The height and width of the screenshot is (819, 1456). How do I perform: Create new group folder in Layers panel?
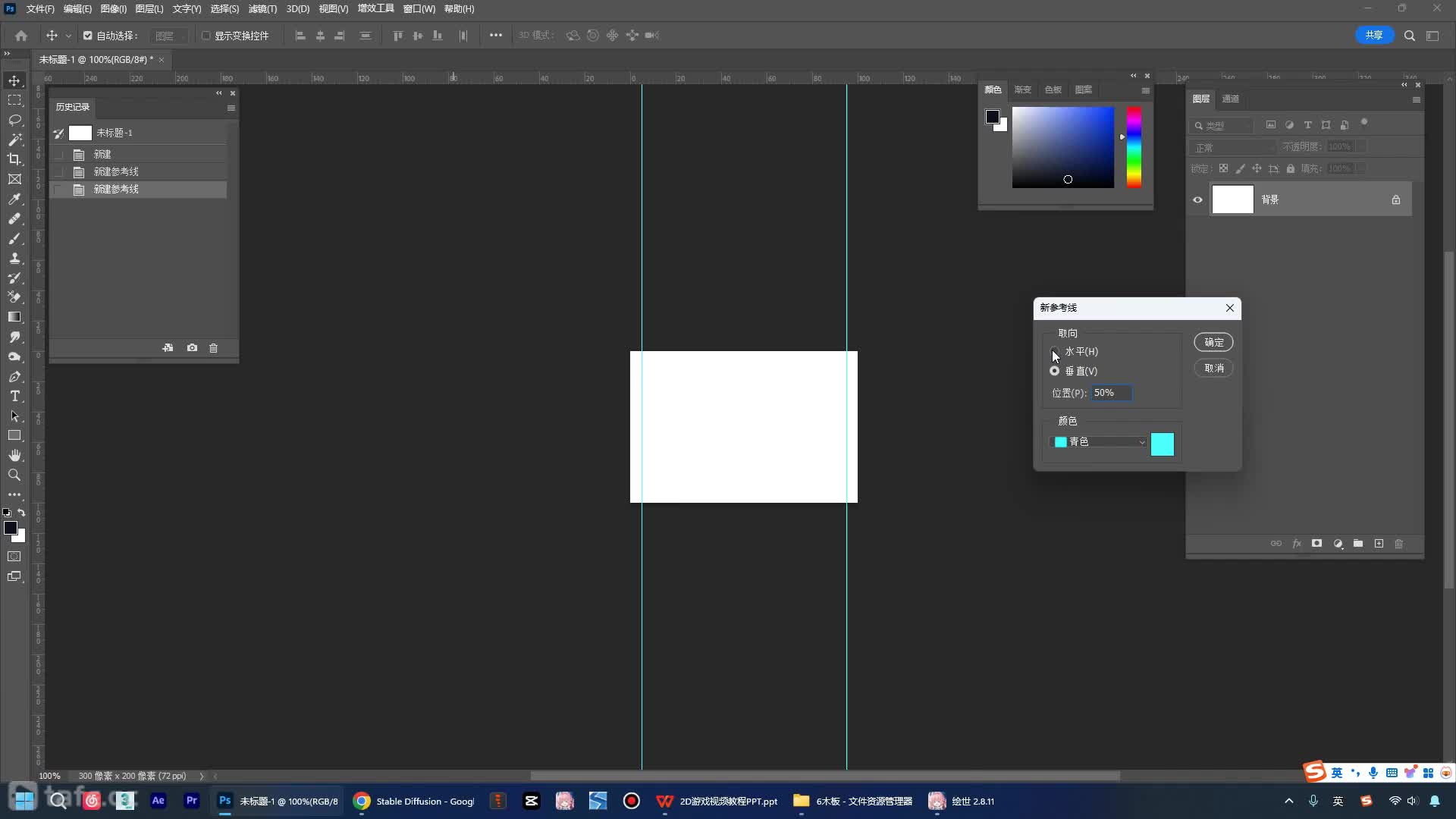(x=1358, y=544)
